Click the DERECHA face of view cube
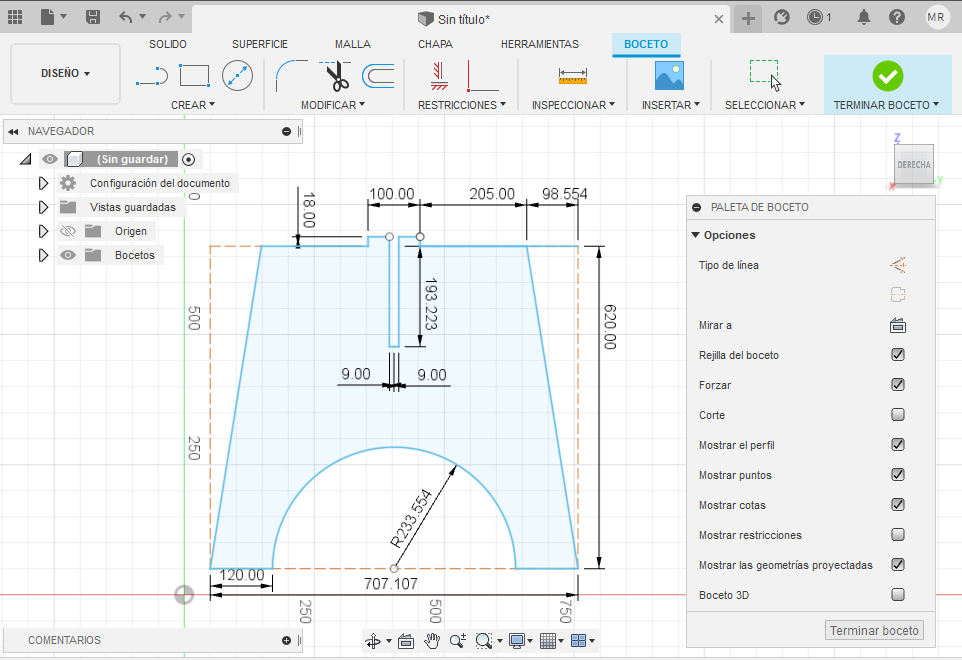The height and width of the screenshot is (660, 962). coord(913,165)
